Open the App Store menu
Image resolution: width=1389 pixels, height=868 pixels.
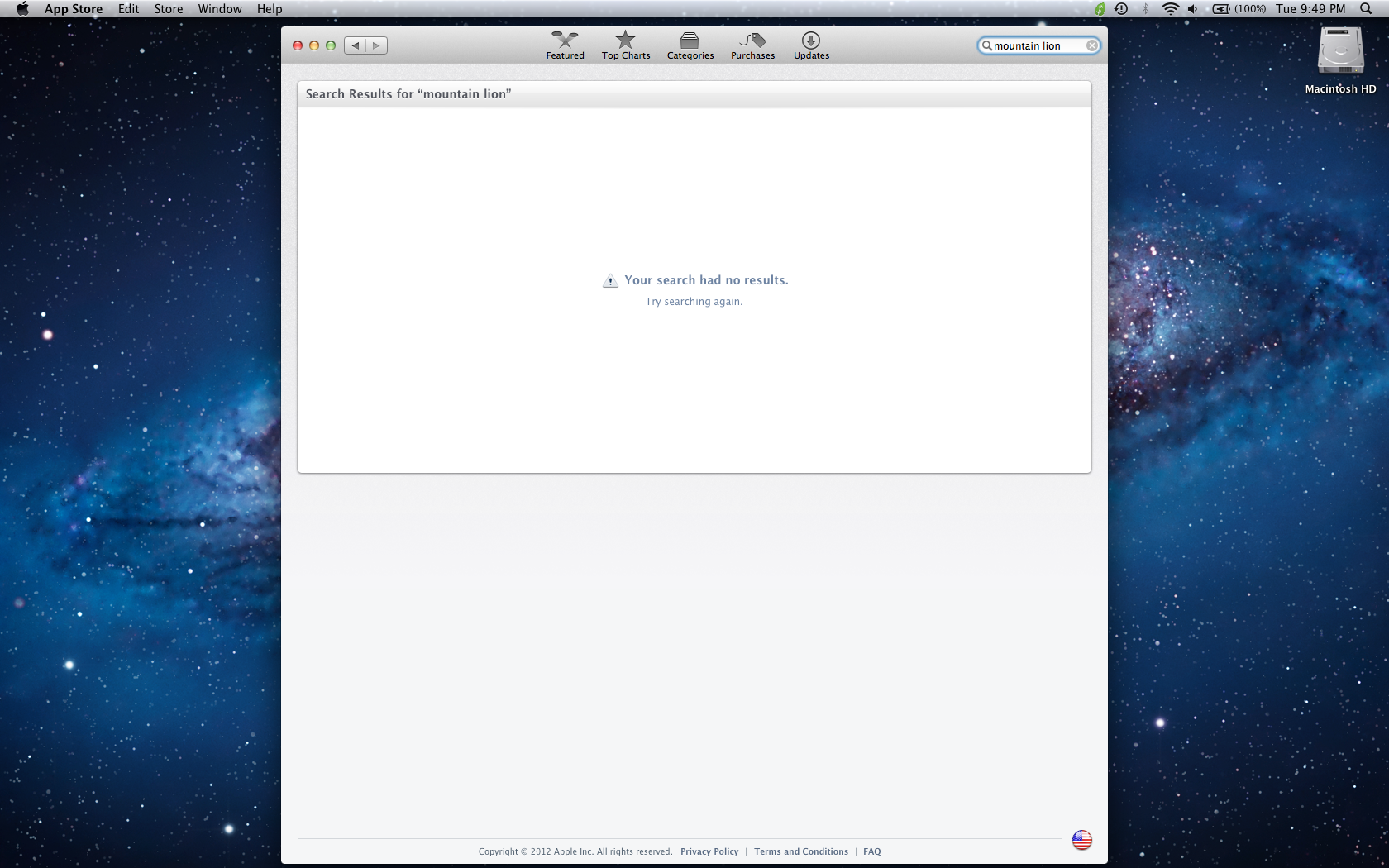click(x=74, y=9)
